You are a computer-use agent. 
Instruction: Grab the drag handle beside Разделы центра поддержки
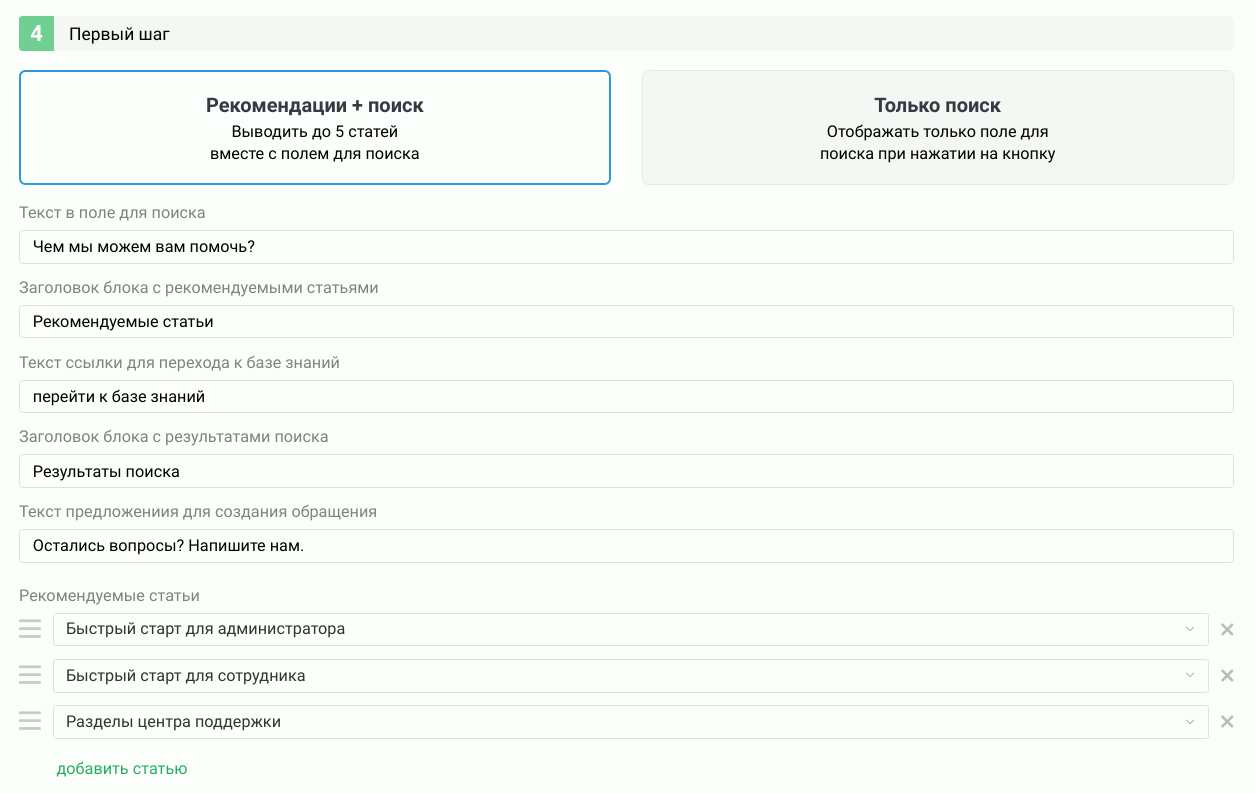pos(30,721)
